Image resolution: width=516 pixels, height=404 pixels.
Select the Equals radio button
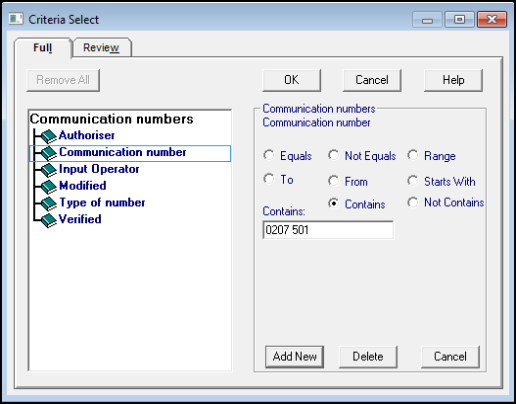[269, 155]
